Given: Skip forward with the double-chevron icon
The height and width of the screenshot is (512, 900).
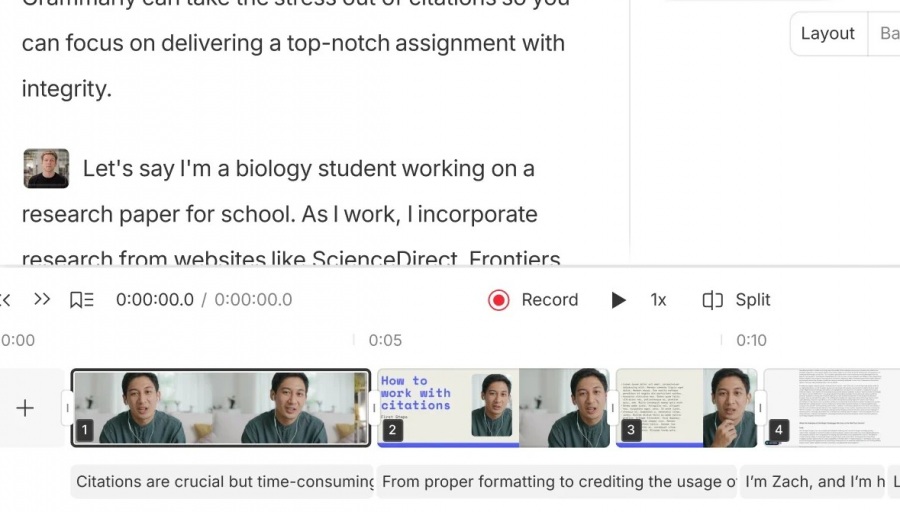Looking at the screenshot, I should pos(42,300).
